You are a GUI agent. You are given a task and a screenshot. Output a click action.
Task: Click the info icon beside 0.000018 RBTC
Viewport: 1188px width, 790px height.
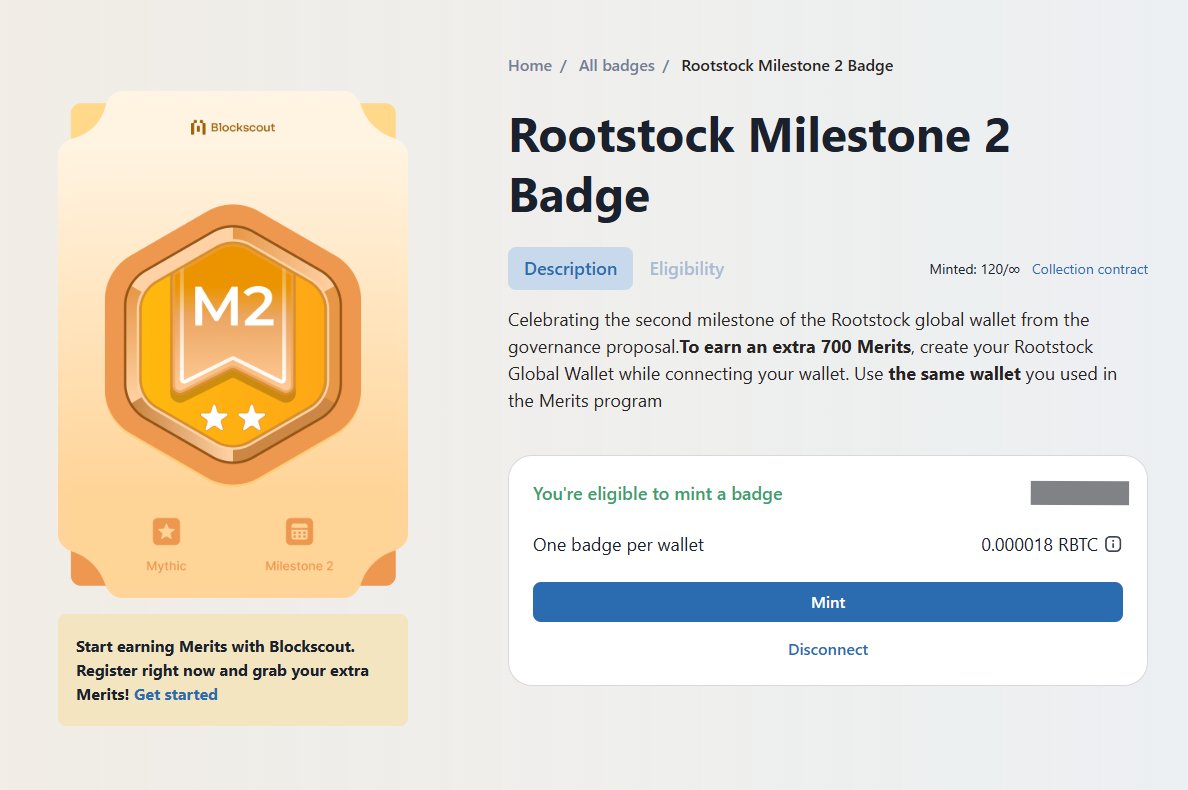pos(1113,544)
